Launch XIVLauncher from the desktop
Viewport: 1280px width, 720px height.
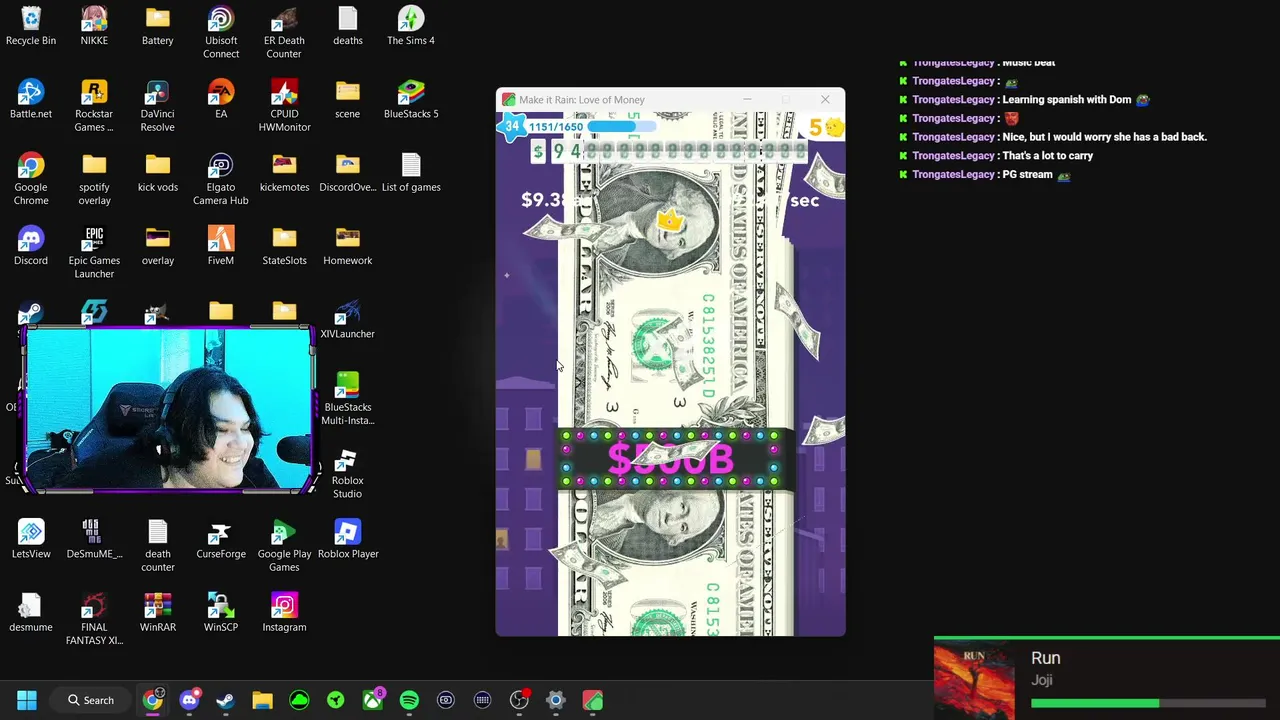pyautogui.click(x=348, y=320)
